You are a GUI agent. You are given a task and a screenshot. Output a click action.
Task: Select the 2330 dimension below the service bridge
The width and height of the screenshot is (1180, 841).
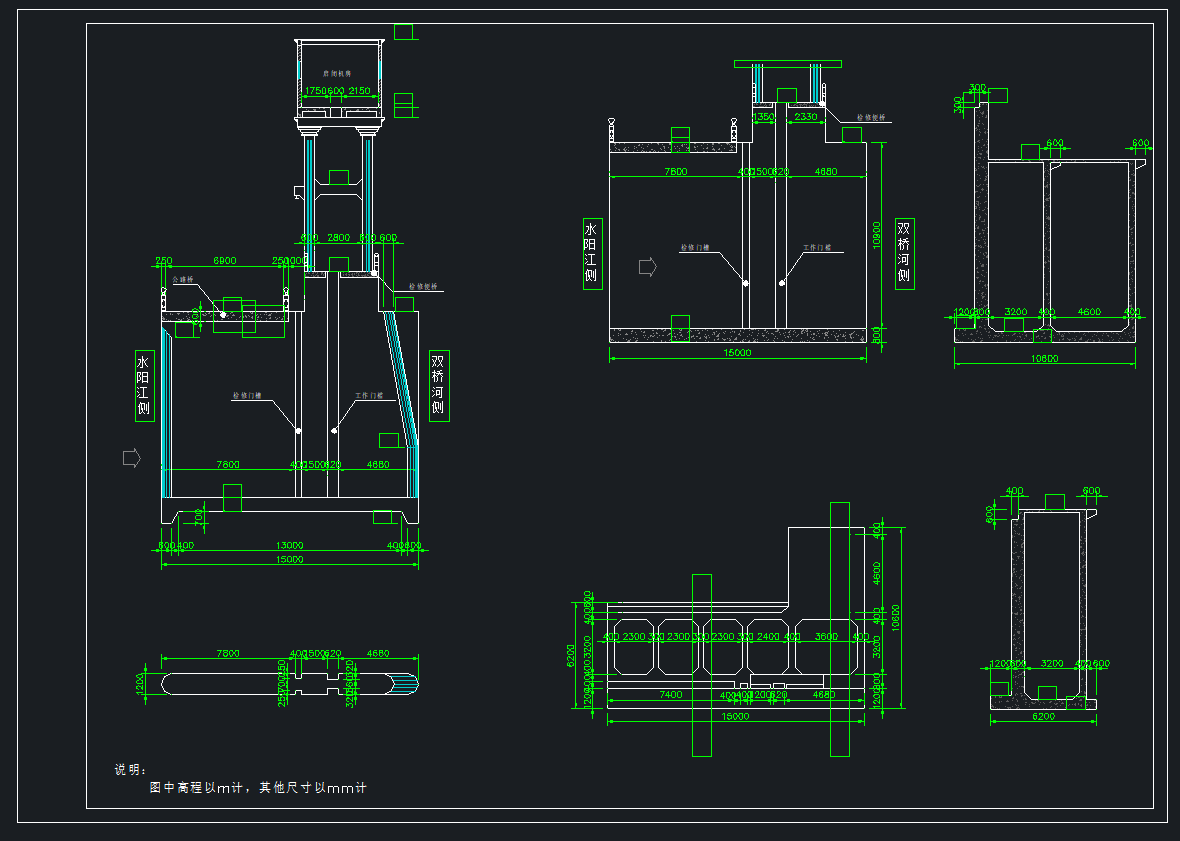[x=806, y=117]
